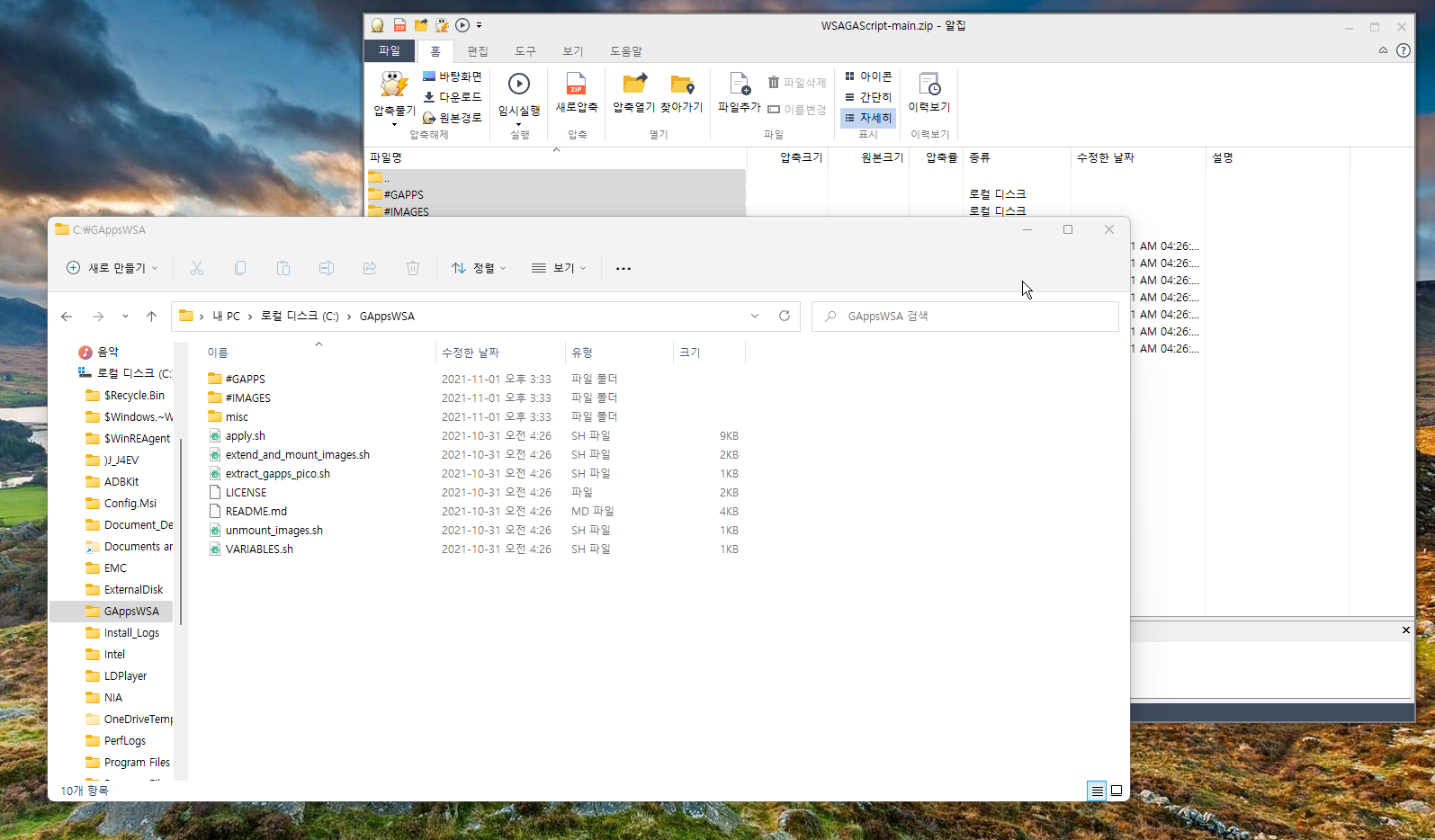This screenshot has width=1435, height=840.
Task: Switch ALZip view to 간단히 mode
Action: pos(868,97)
